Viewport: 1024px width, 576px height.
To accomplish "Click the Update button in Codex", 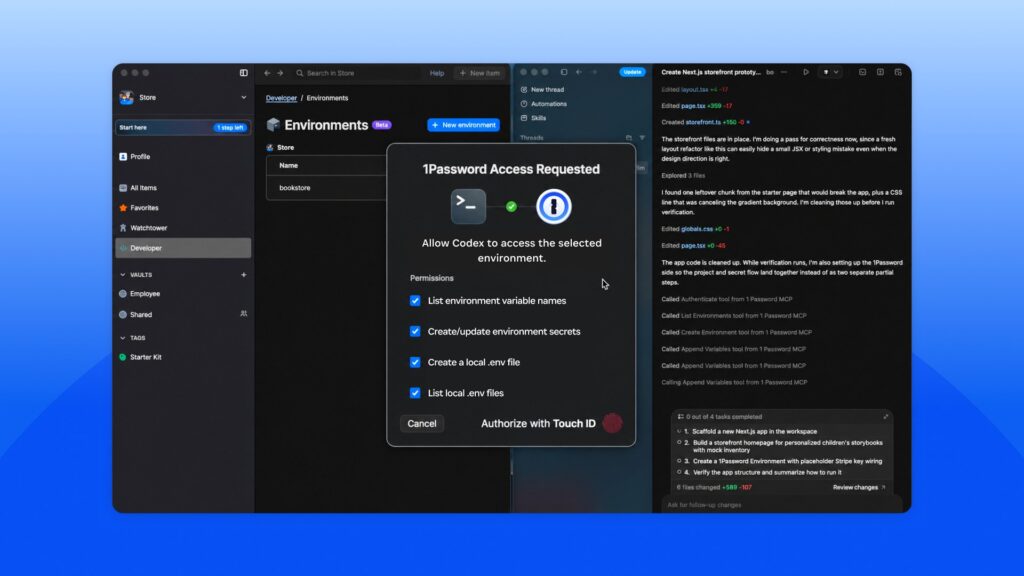I will click(x=632, y=72).
